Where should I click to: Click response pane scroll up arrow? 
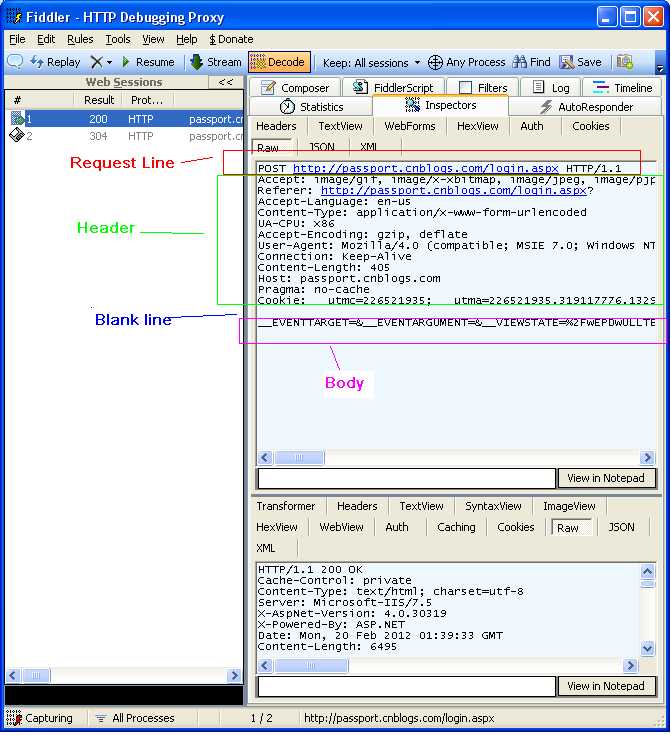648,571
